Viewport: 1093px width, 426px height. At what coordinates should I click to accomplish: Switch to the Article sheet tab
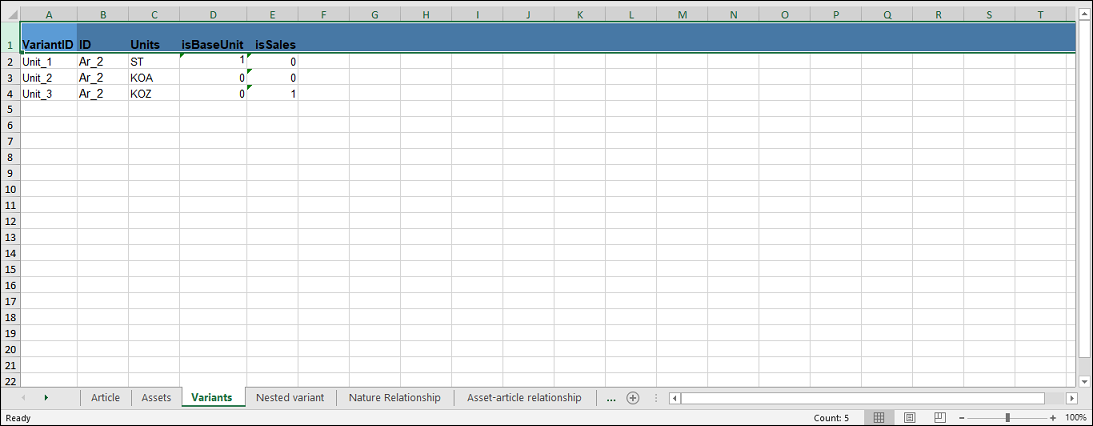(105, 397)
